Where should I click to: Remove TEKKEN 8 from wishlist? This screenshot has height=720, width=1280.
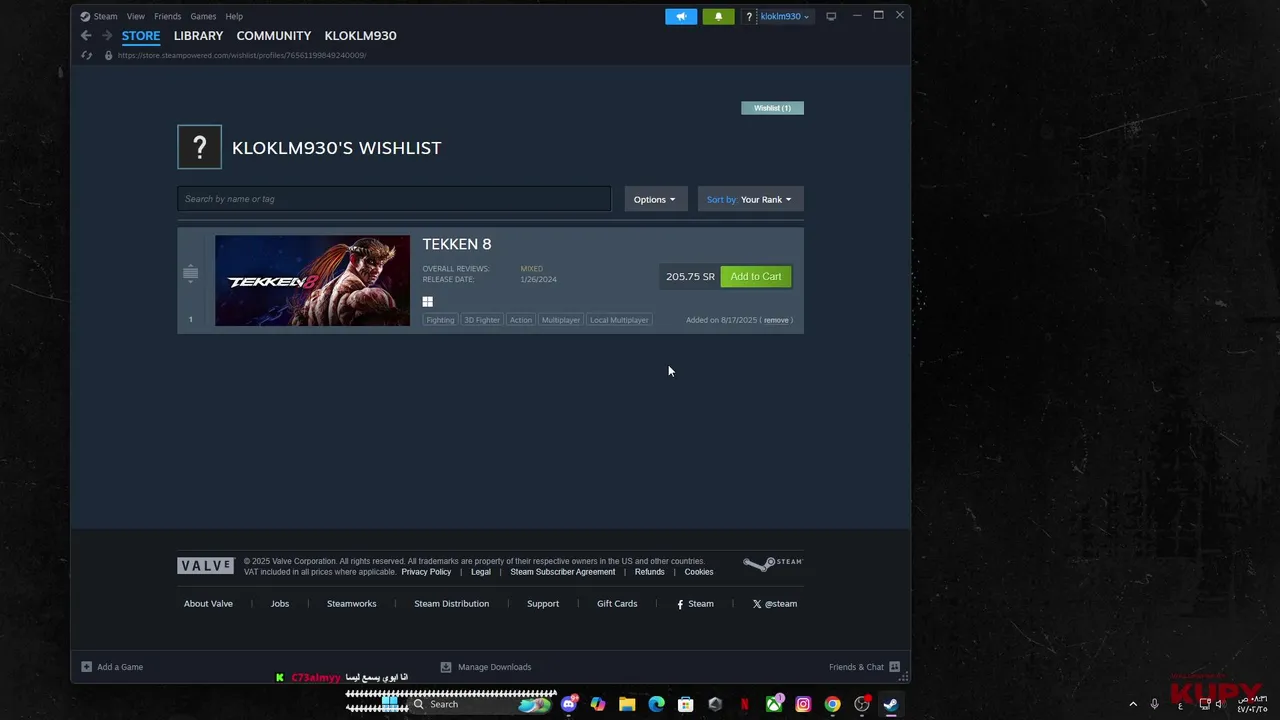tap(776, 320)
